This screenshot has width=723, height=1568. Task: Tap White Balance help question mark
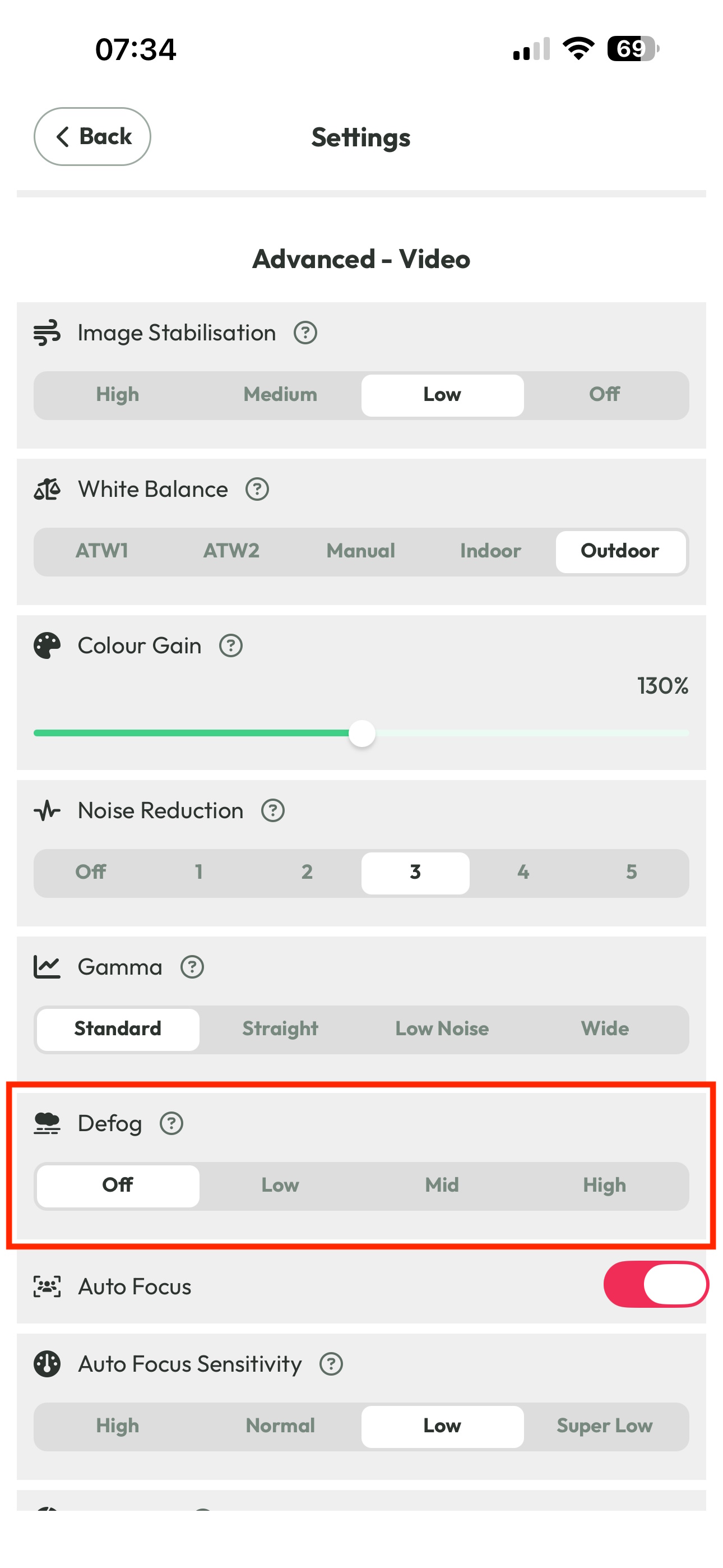(257, 490)
